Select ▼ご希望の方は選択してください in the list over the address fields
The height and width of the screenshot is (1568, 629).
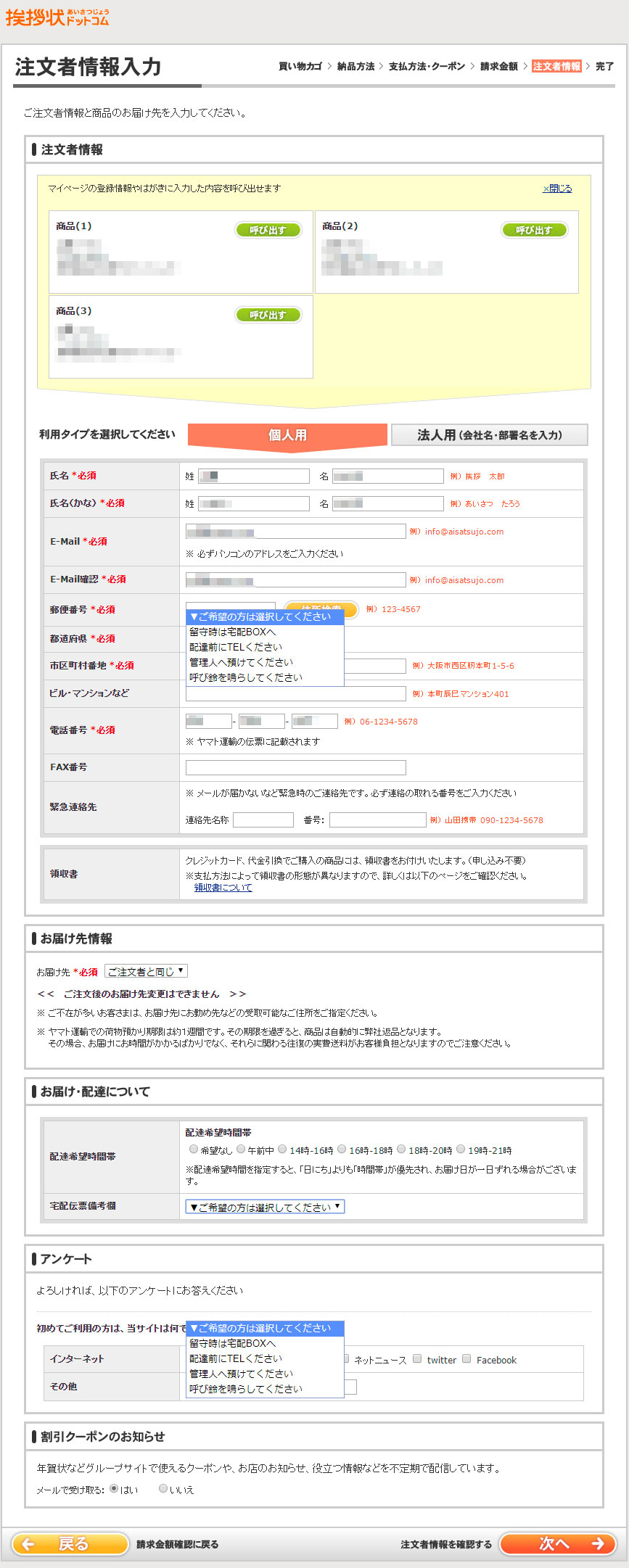click(x=265, y=616)
